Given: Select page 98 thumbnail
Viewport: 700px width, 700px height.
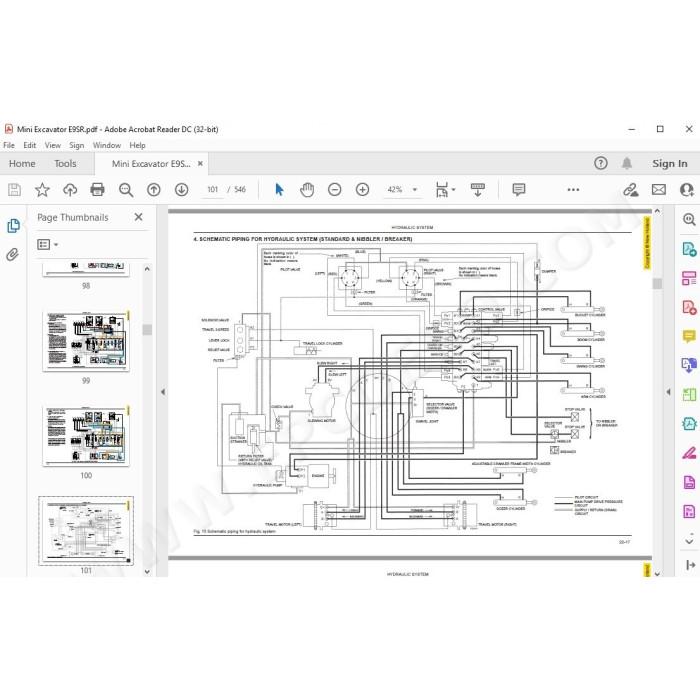Looking at the screenshot, I should point(86,270).
